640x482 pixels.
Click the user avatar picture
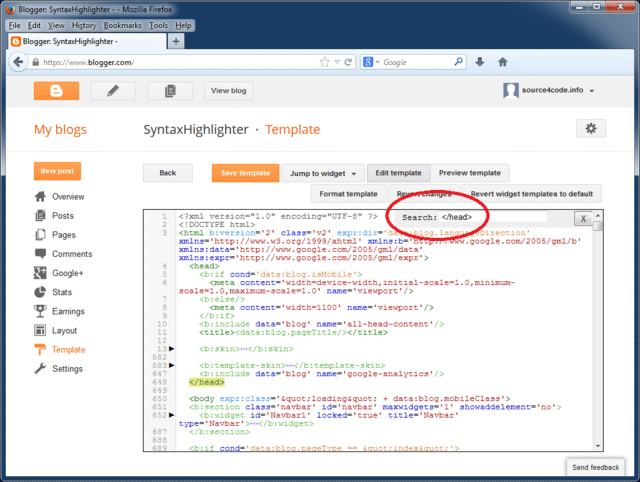[511, 90]
